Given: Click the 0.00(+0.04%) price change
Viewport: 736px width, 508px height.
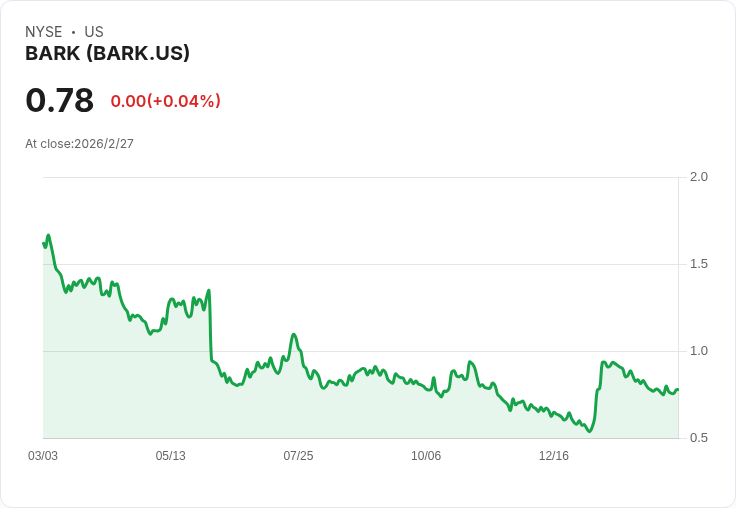Looking at the screenshot, I should click(166, 101).
